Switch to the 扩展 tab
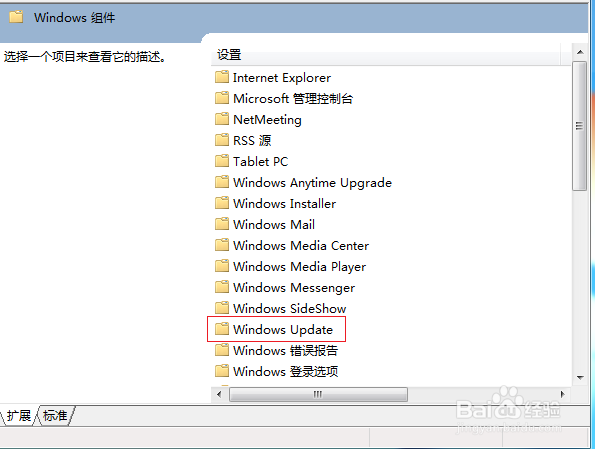Image resolution: width=595 pixels, height=449 pixels. pyautogui.click(x=19, y=416)
